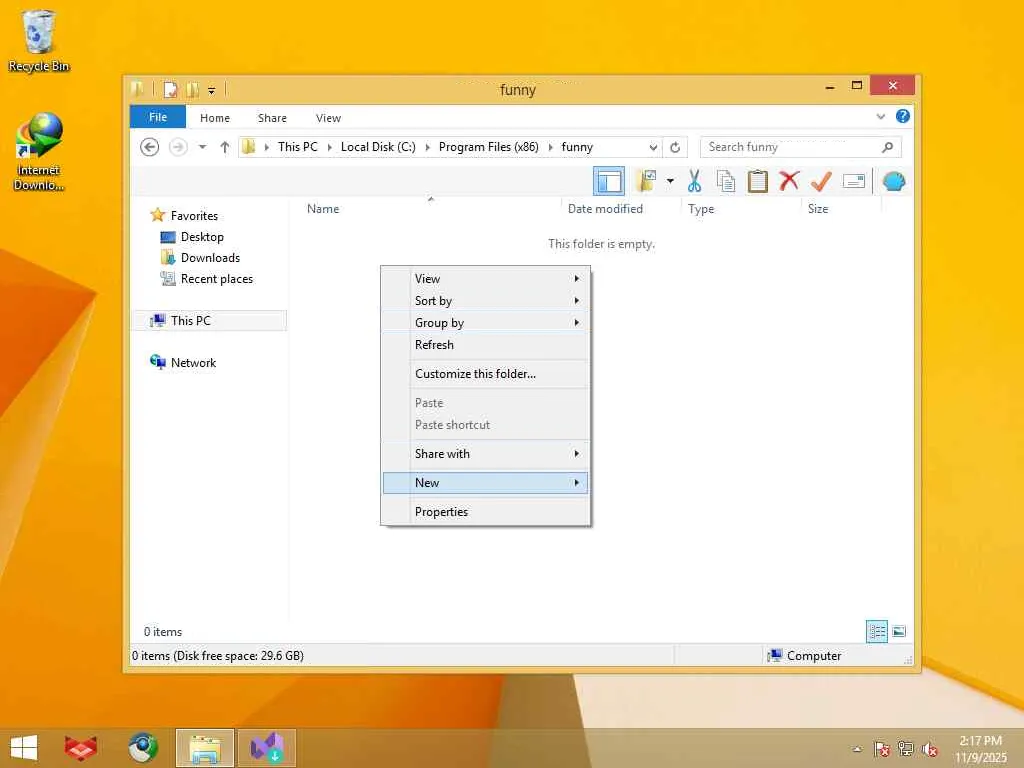Toggle the navigation pane layout button
1024x768 pixels.
[609, 181]
